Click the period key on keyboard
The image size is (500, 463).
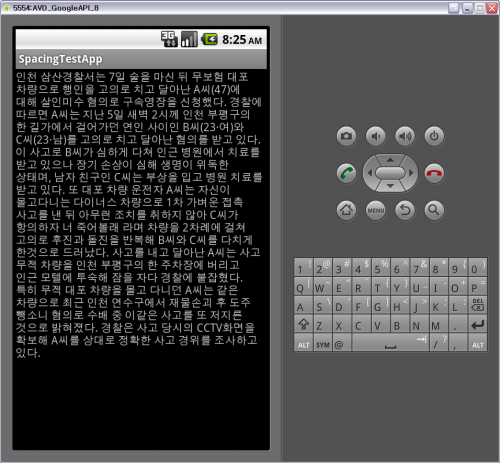tap(458, 324)
